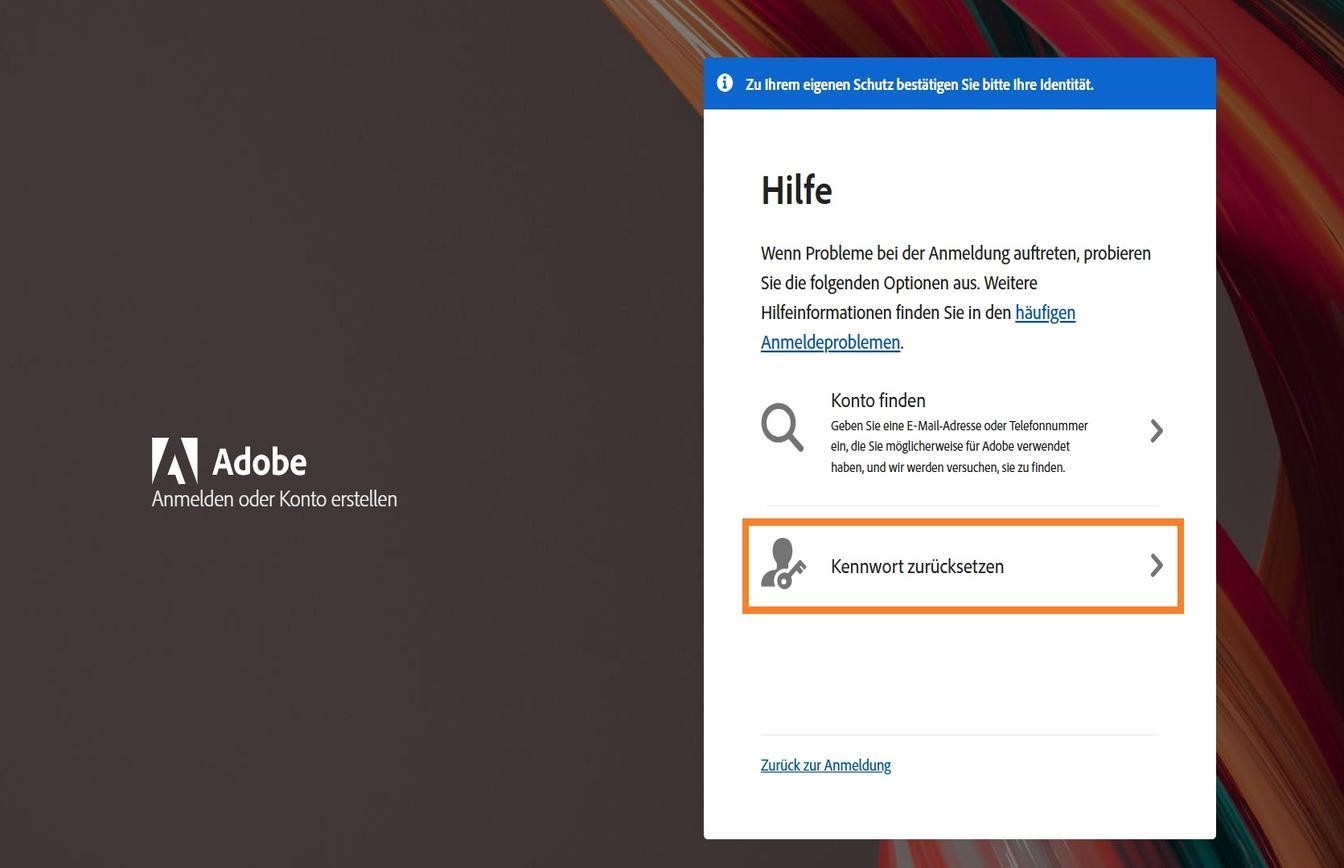Viewport: 1344px width, 868px height.
Task: Expand Konto finden using its right chevron
Action: pyautogui.click(x=1156, y=430)
